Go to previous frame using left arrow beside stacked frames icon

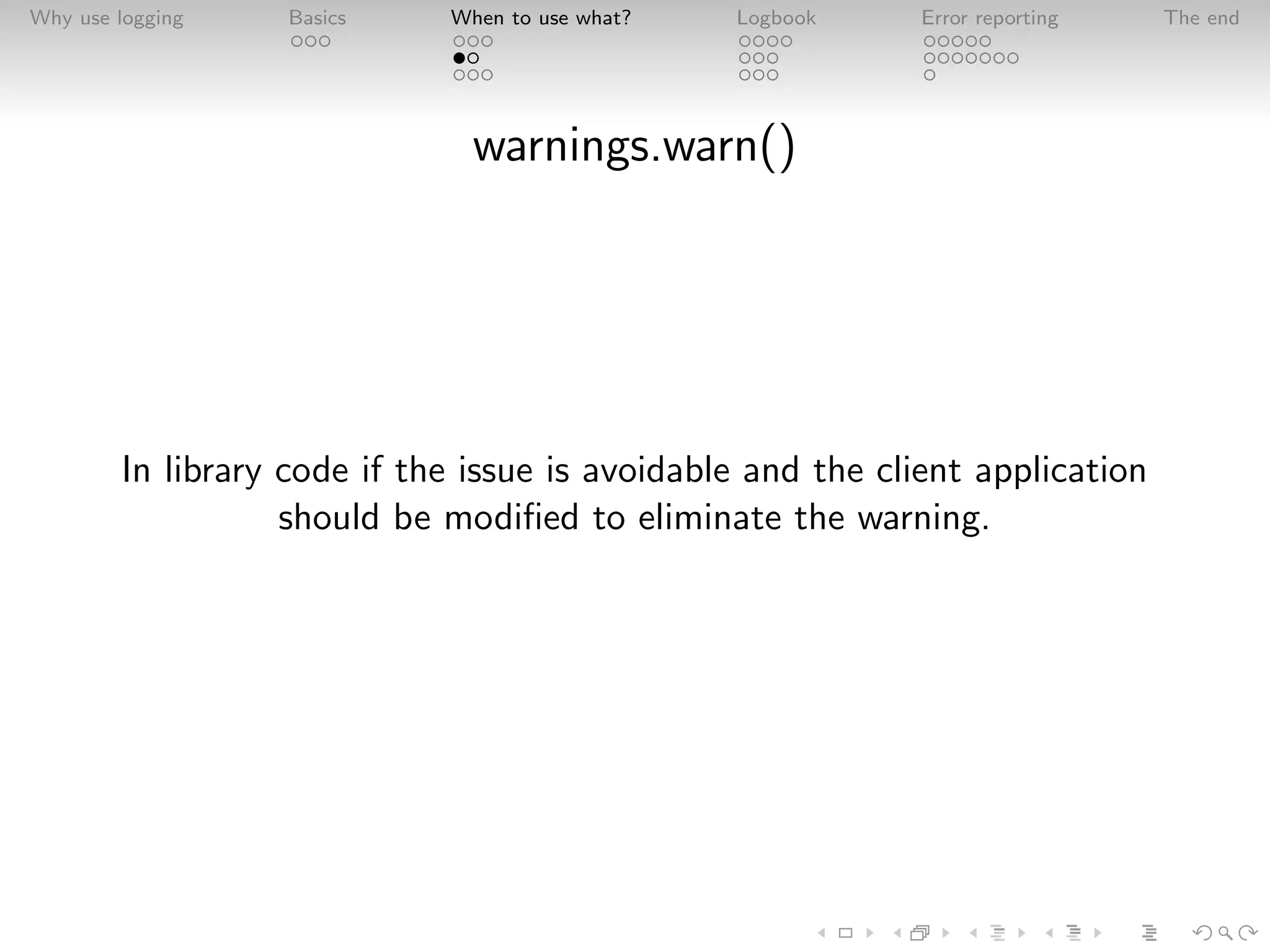(x=897, y=933)
